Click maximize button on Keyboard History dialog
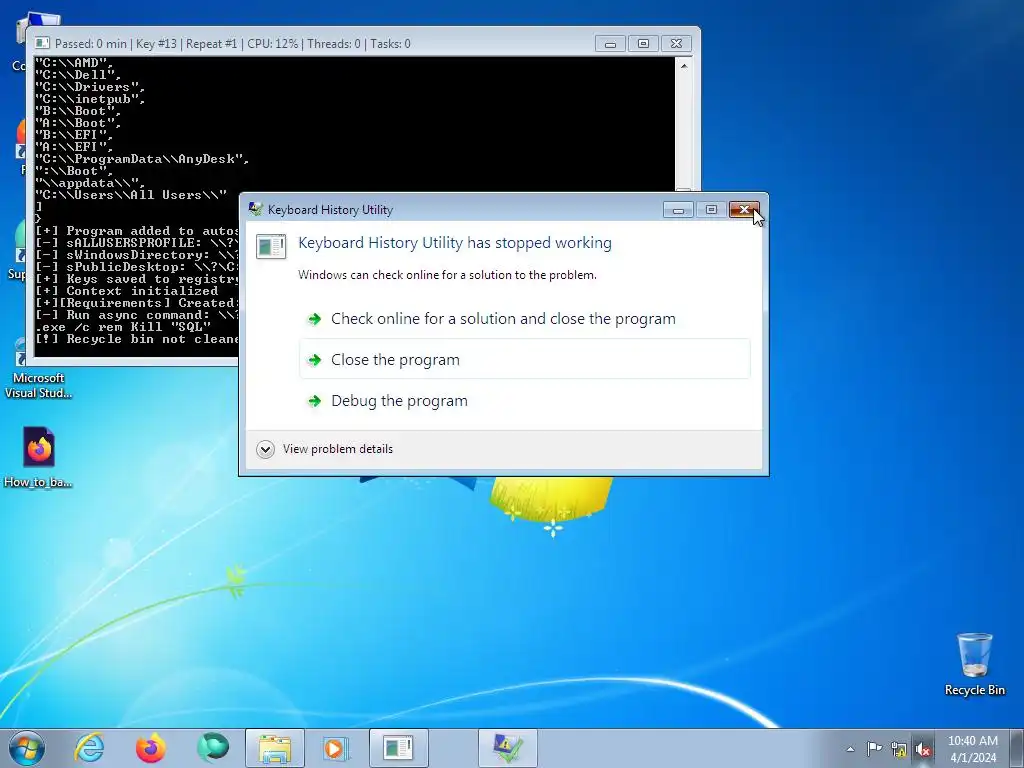 (711, 210)
